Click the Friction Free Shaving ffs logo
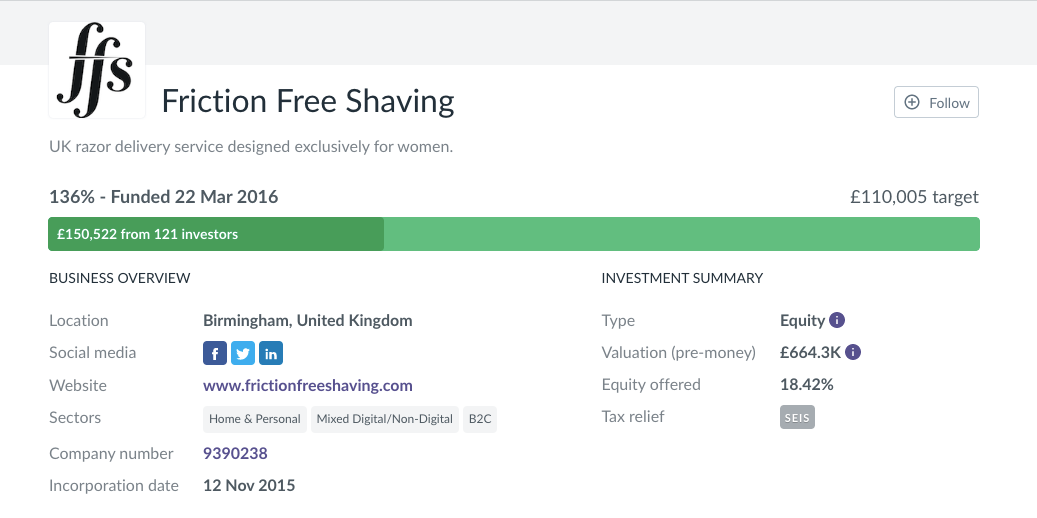Image resolution: width=1037 pixels, height=518 pixels. pyautogui.click(x=97, y=70)
